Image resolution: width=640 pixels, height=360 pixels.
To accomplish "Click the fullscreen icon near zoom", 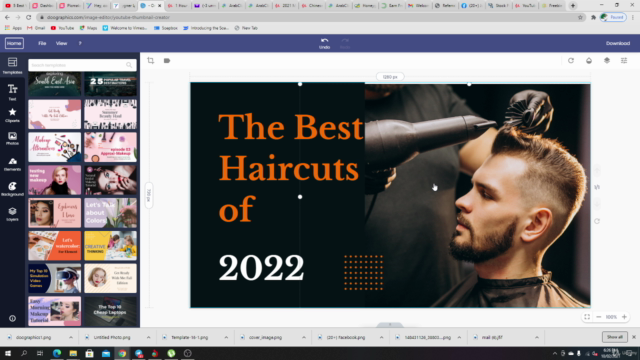I will click(x=587, y=317).
